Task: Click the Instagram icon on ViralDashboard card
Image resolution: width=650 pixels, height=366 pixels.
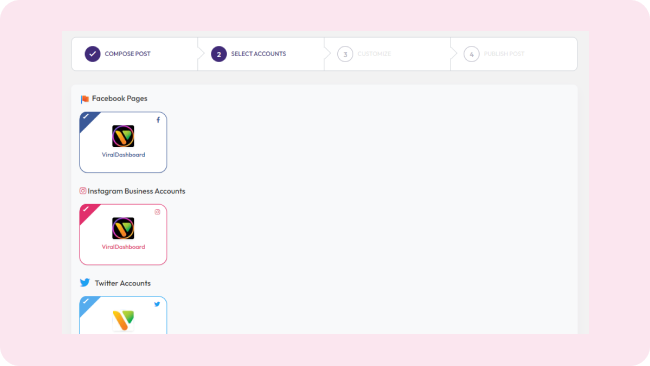Action: point(158,212)
